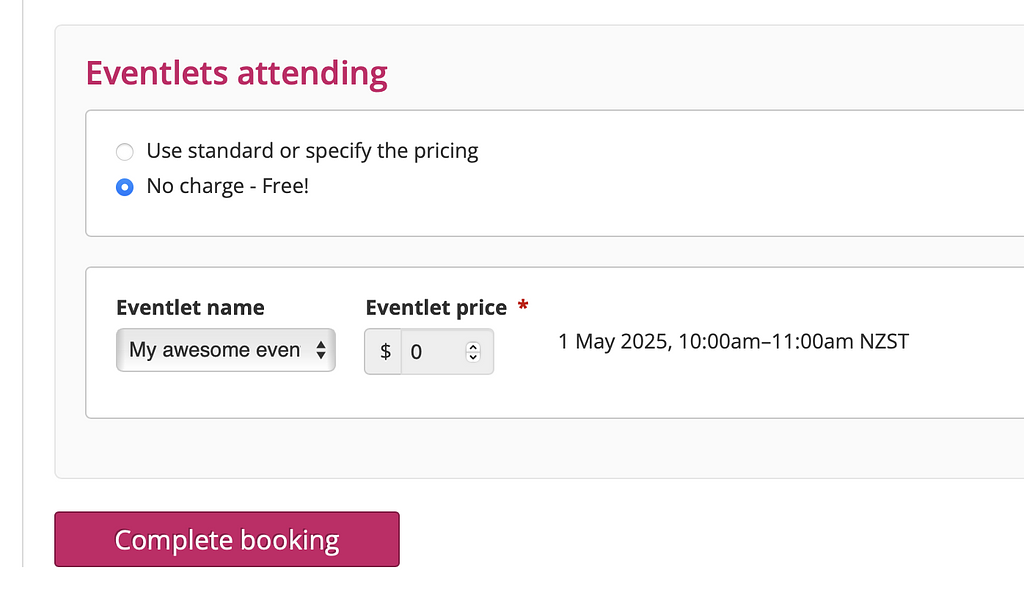Decrease Eventlet price with the down stepper arrow
Viewport: 1024px width, 590px height.
[x=474, y=357]
